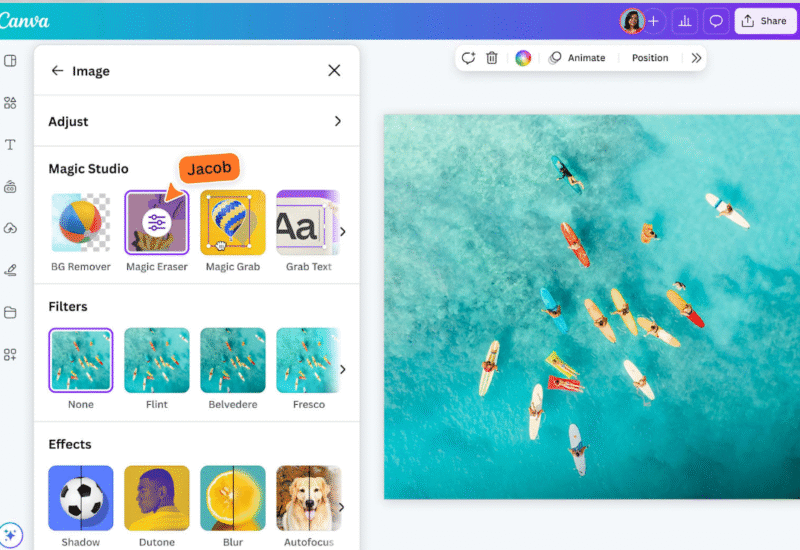Open the Brand hub sidebar icon
This screenshot has width=800, height=550.
click(x=10, y=187)
